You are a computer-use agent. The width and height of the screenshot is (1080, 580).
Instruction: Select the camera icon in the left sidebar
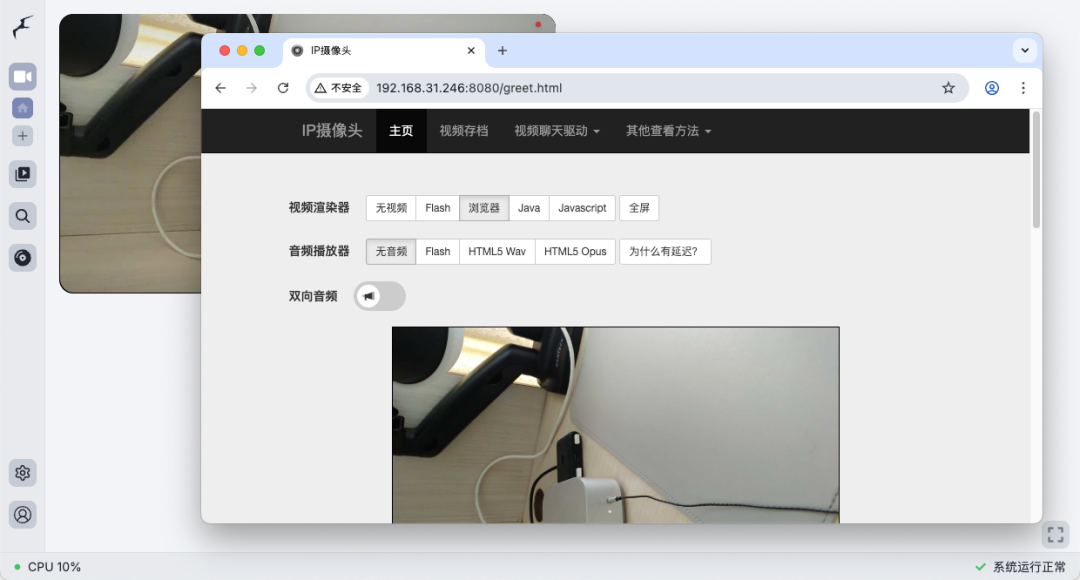point(22,76)
